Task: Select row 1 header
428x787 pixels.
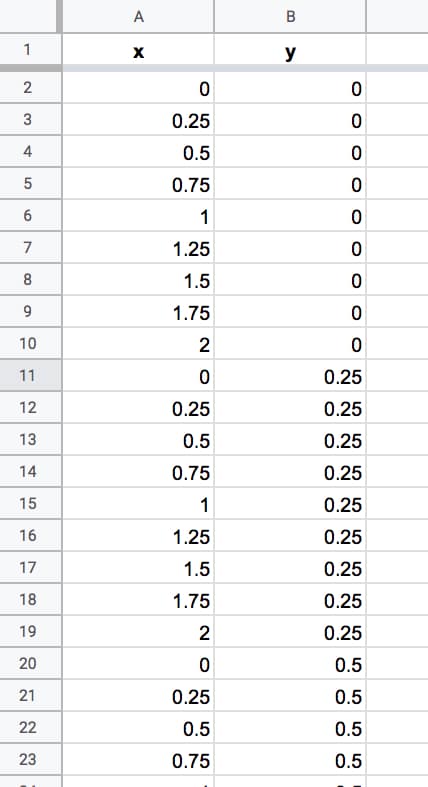Action: (x=29, y=50)
